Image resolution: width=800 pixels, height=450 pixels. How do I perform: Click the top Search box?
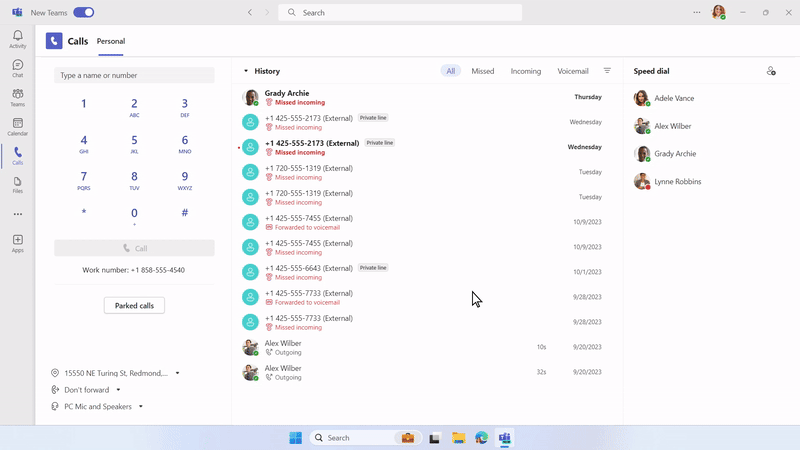pos(400,12)
